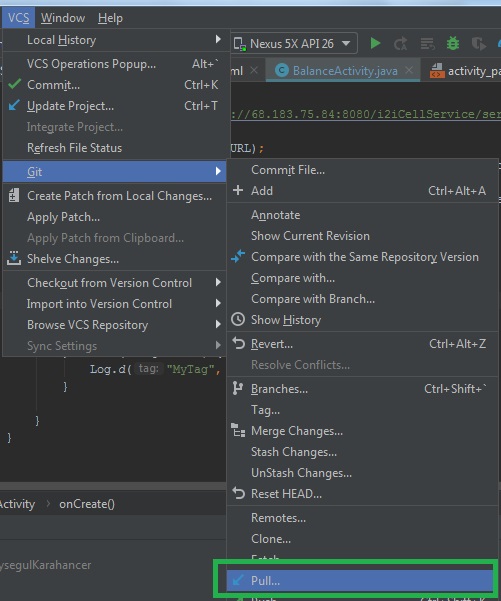The width and height of the screenshot is (501, 601).
Task: Click the blue arrow Update Project icon
Action: tap(14, 105)
